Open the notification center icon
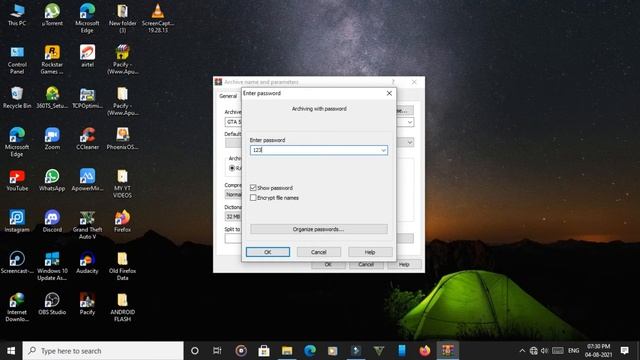Image resolution: width=640 pixels, height=360 pixels. 624,351
